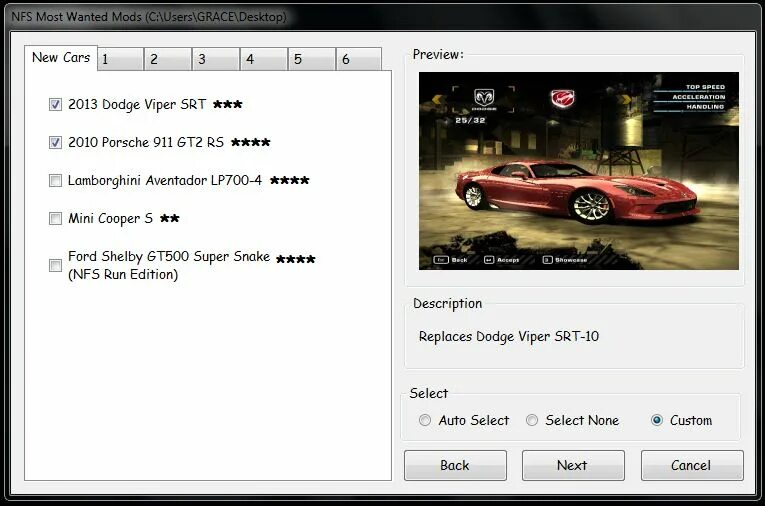Cancel the mod installer
Image resolution: width=765 pixels, height=506 pixels.
692,466
